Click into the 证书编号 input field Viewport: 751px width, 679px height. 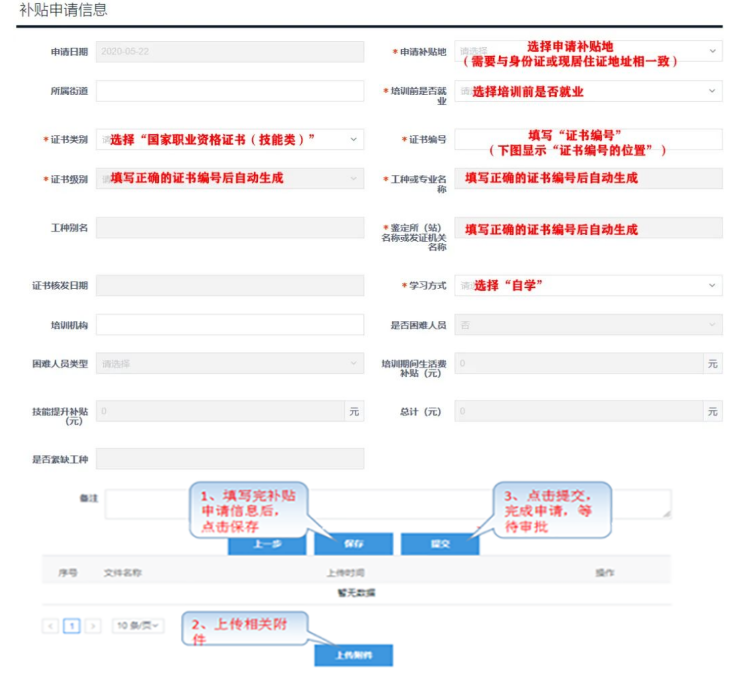coord(588,139)
